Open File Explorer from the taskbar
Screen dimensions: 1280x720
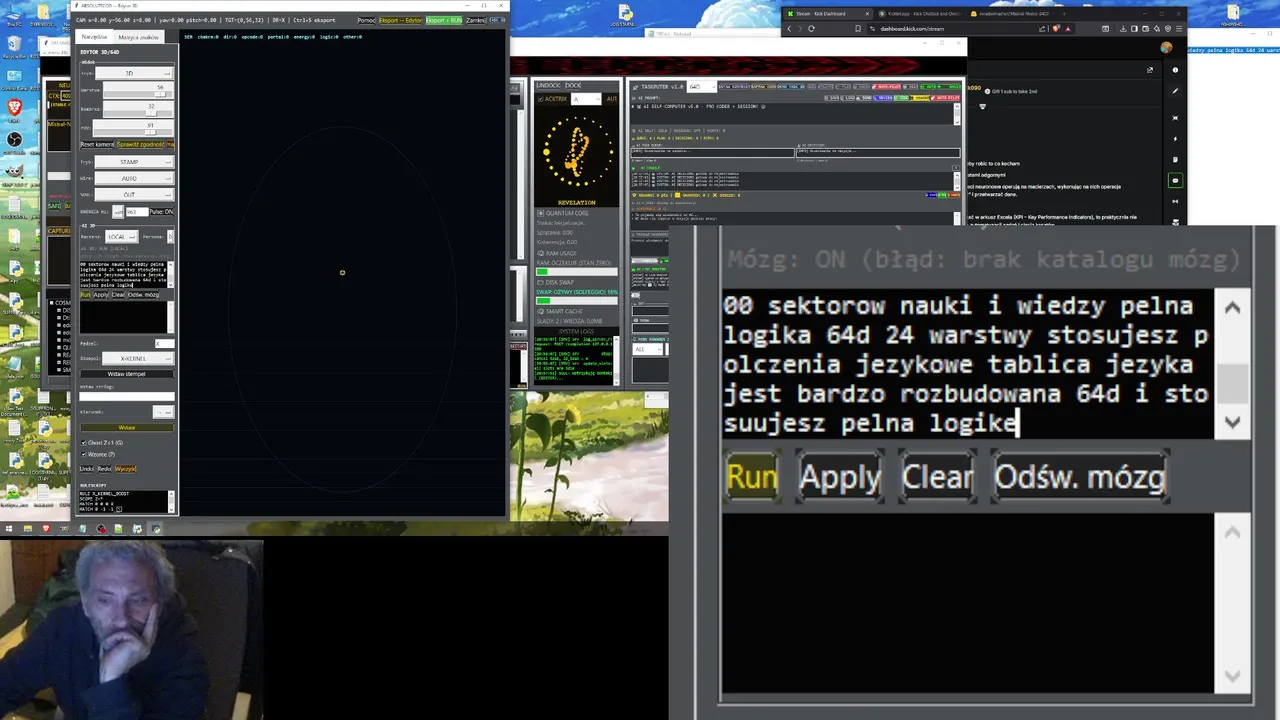28,528
